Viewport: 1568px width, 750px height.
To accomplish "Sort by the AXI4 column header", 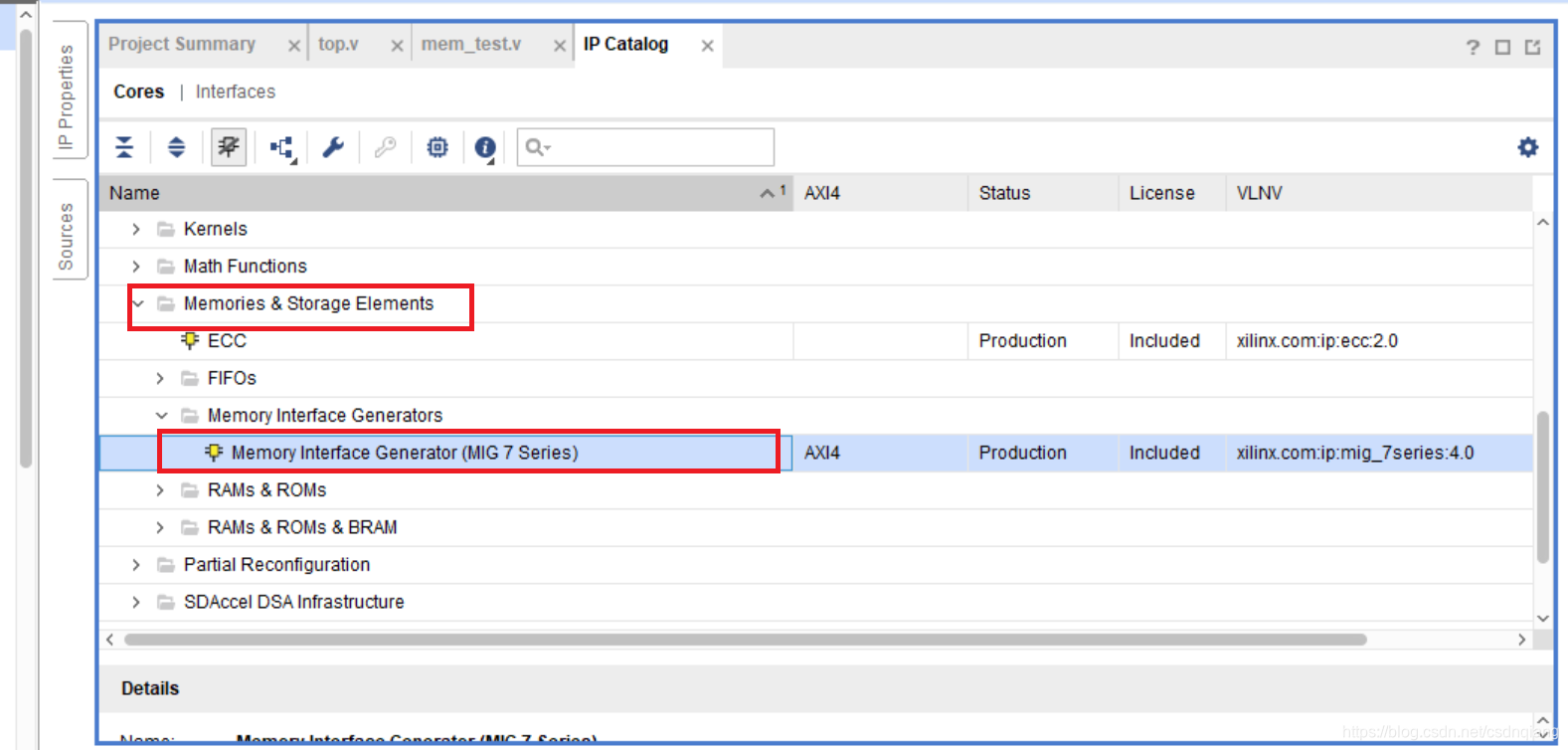I will tap(881, 193).
